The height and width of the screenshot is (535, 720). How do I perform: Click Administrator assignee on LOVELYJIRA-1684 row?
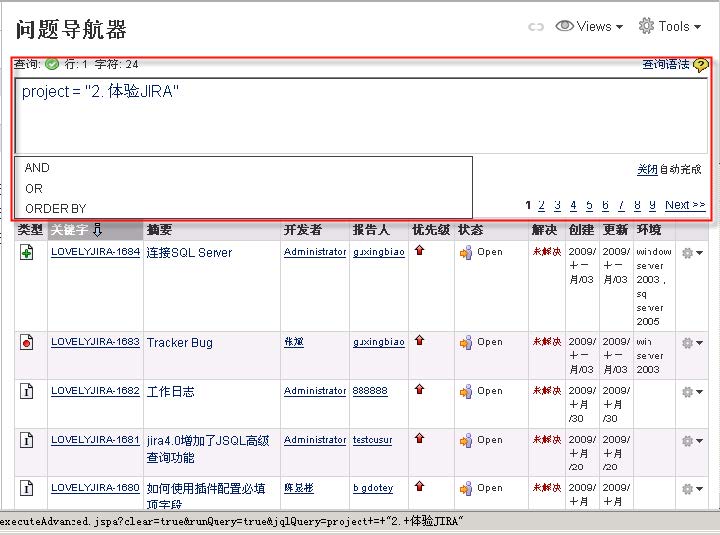tap(315, 252)
